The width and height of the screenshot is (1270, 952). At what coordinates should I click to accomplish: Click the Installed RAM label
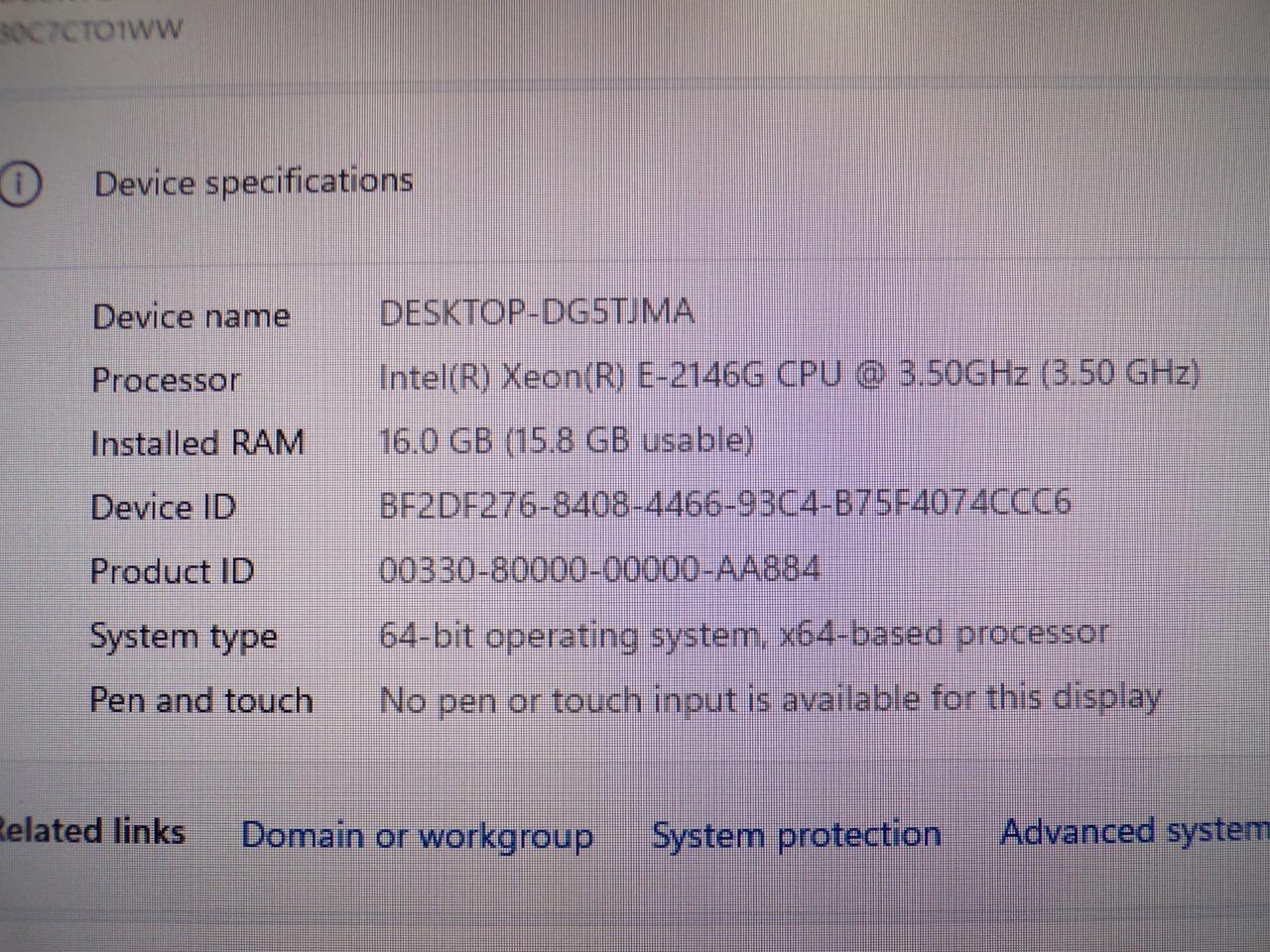196,443
